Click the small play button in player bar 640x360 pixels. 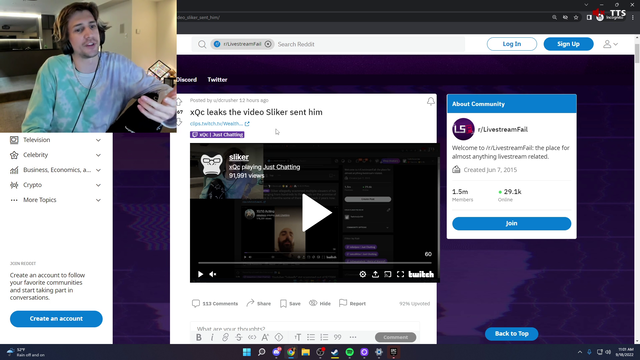point(200,274)
